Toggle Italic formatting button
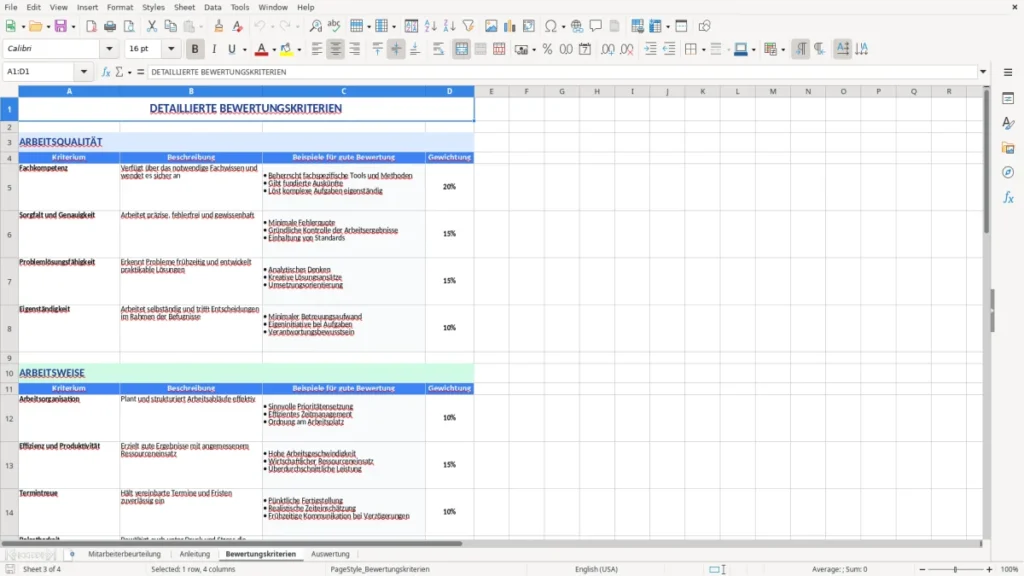The image size is (1024, 576). (214, 49)
